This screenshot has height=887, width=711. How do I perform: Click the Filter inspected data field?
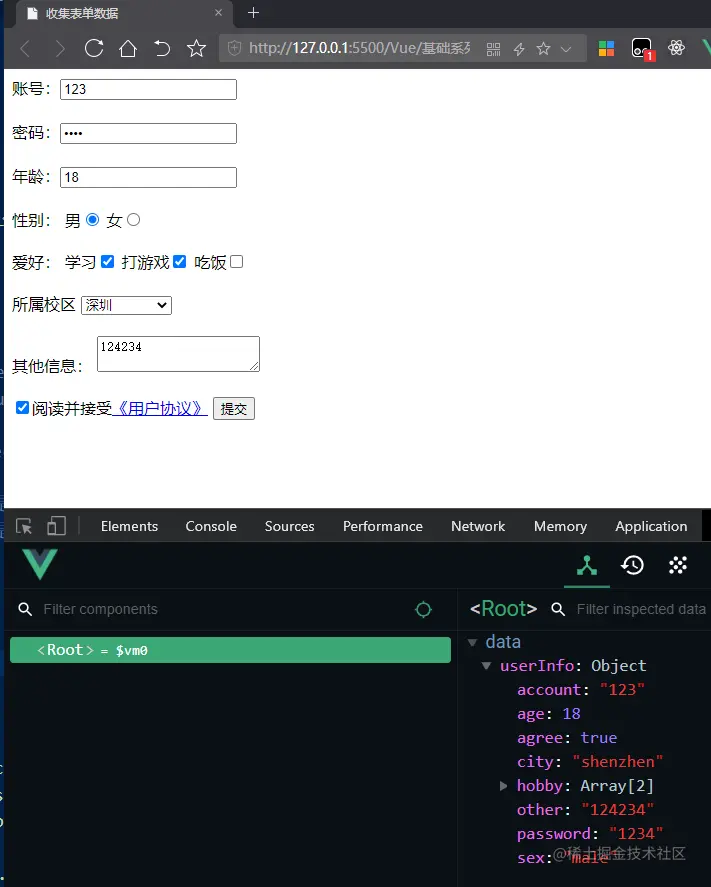[641, 609]
